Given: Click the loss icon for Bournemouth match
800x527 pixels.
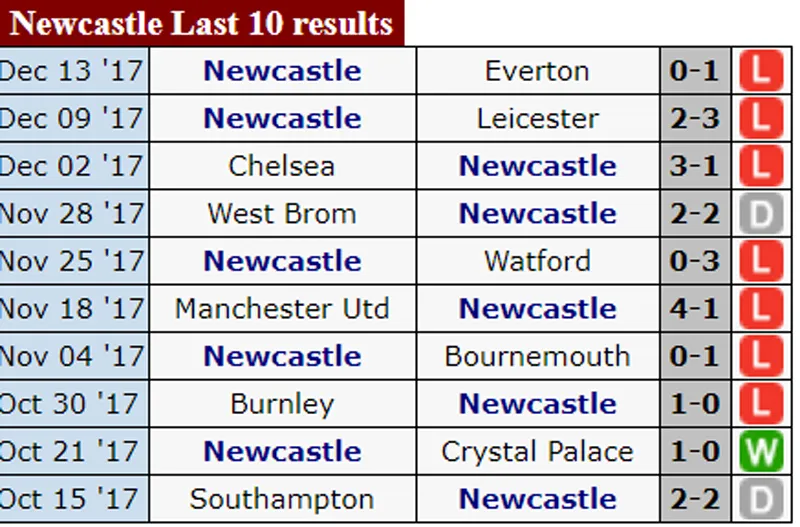Looking at the screenshot, I should pyautogui.click(x=760, y=357).
